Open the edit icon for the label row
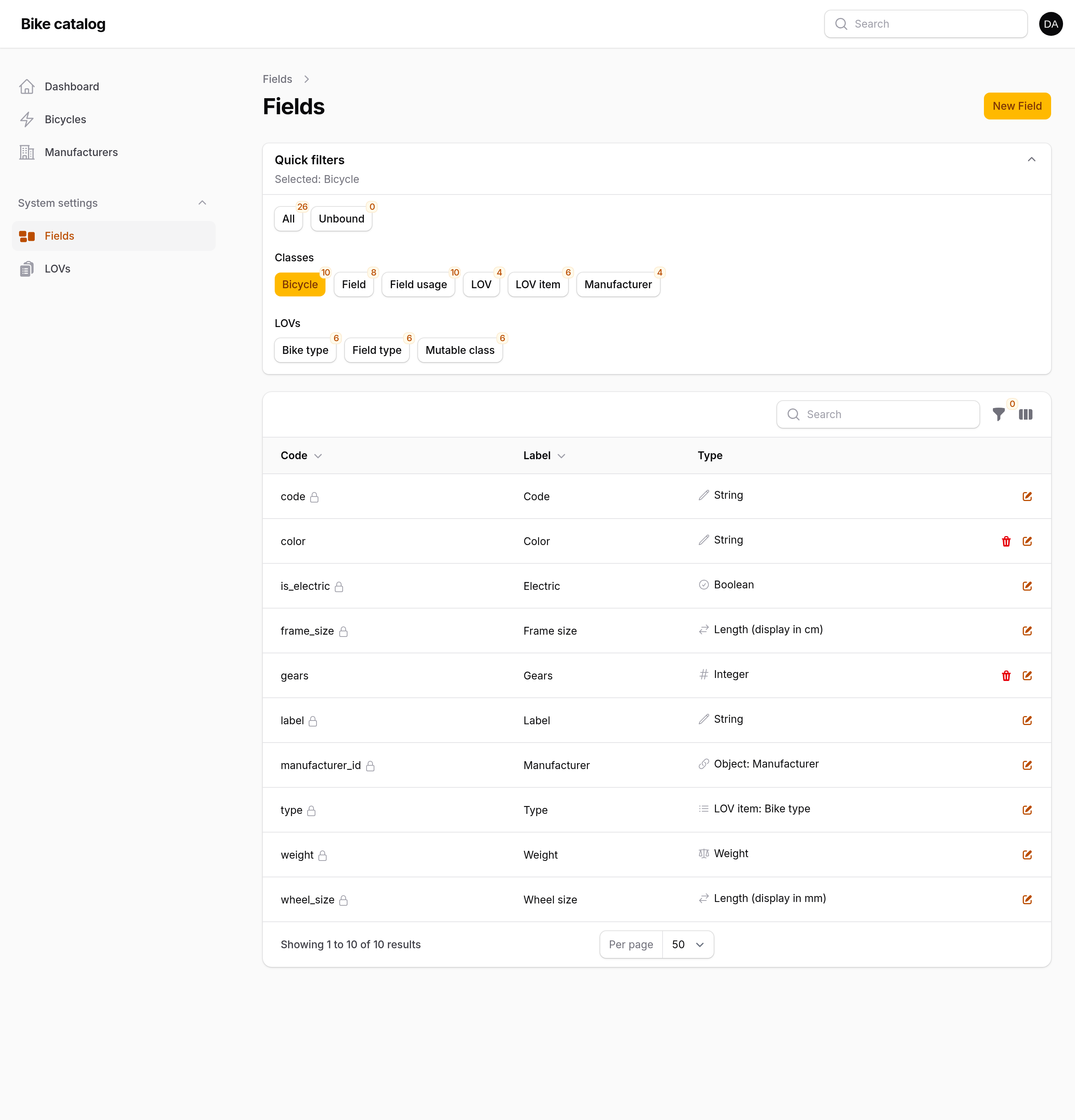The height and width of the screenshot is (1120, 1075). pyautogui.click(x=1026, y=721)
